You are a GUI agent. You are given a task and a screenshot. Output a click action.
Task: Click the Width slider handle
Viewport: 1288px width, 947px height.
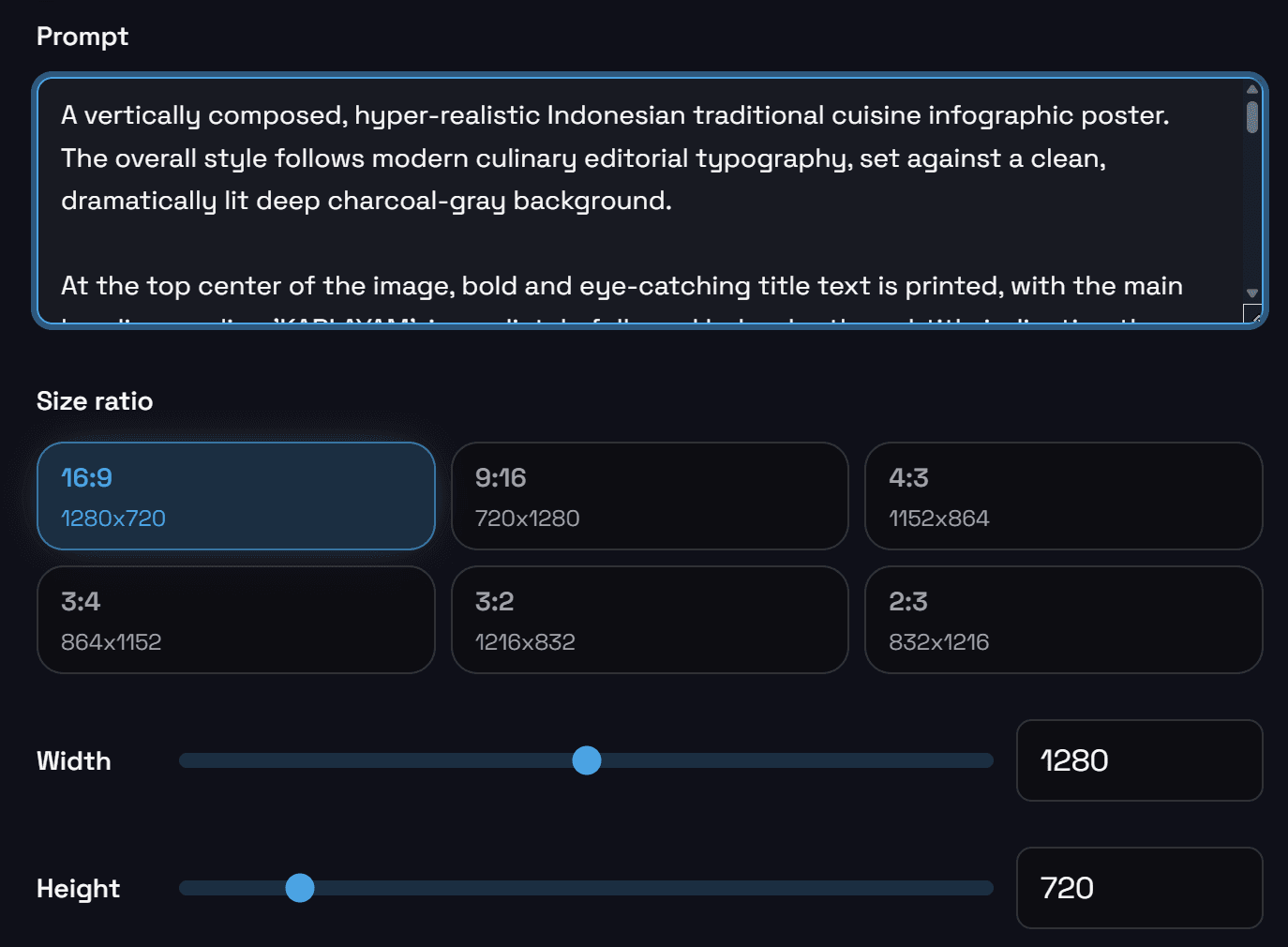click(x=587, y=760)
